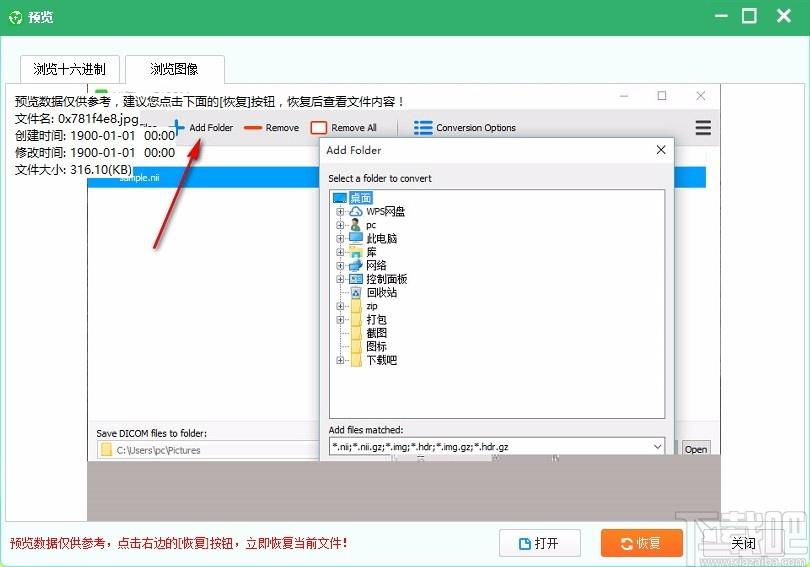
Task: Switch to the 浏览图像 tab
Action: (175, 69)
